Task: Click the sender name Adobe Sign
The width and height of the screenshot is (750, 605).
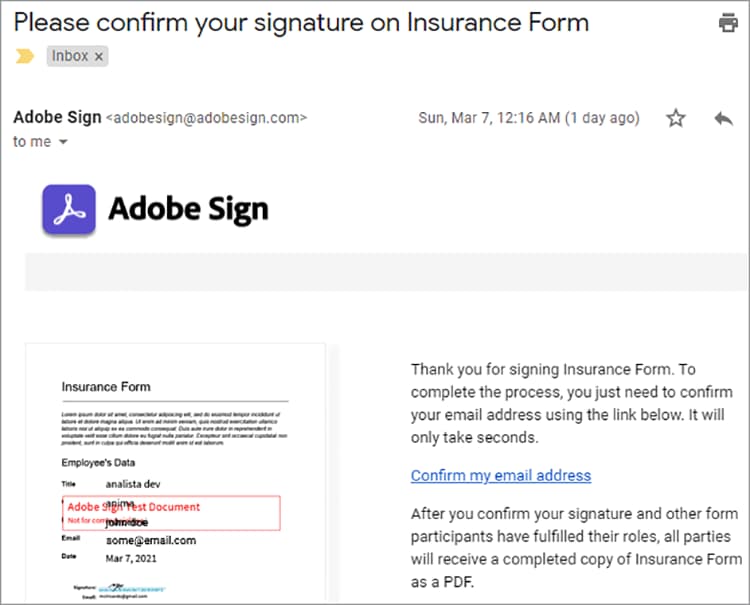Action: pyautogui.click(x=57, y=117)
